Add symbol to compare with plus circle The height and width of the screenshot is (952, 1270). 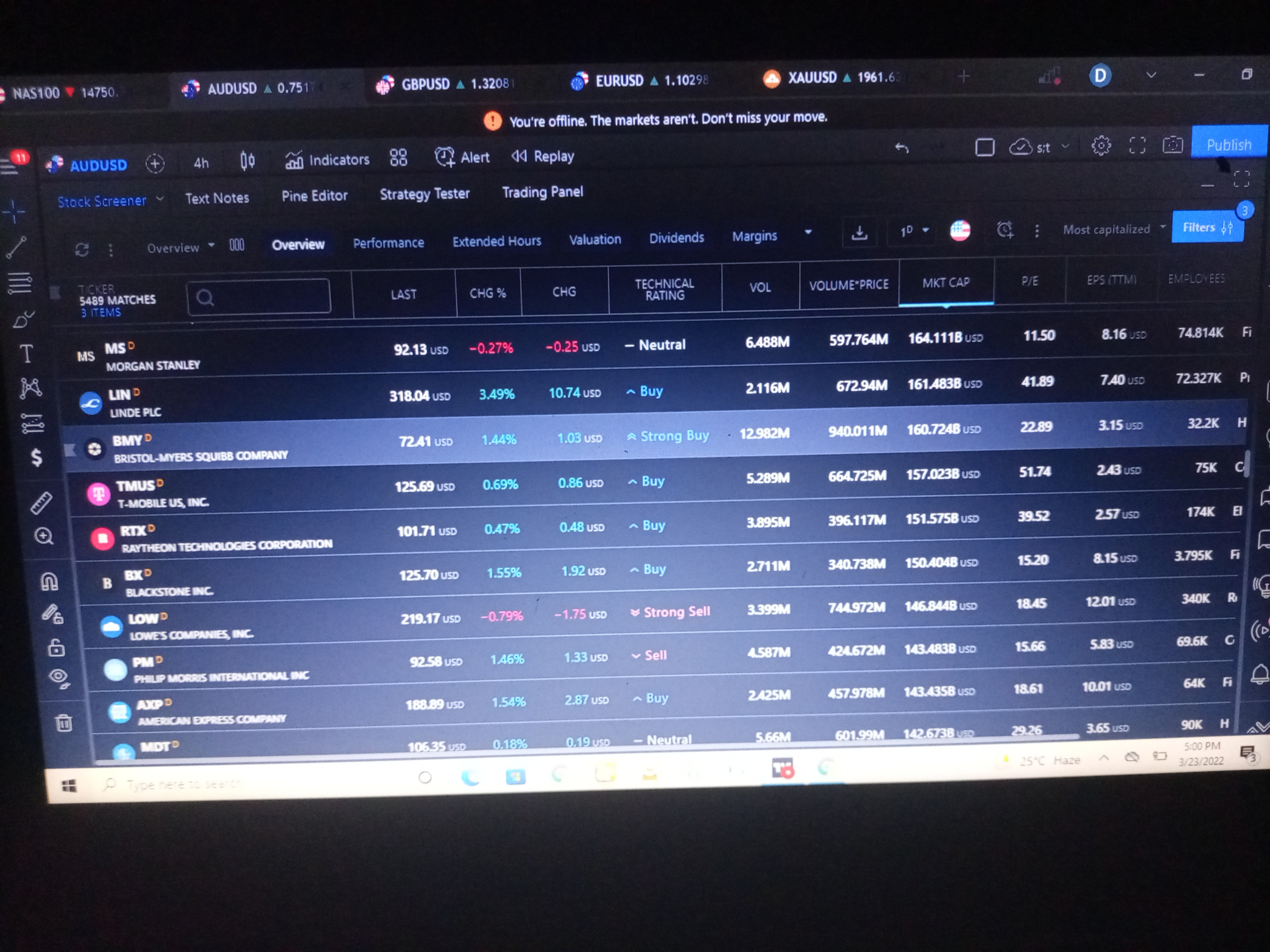click(155, 164)
